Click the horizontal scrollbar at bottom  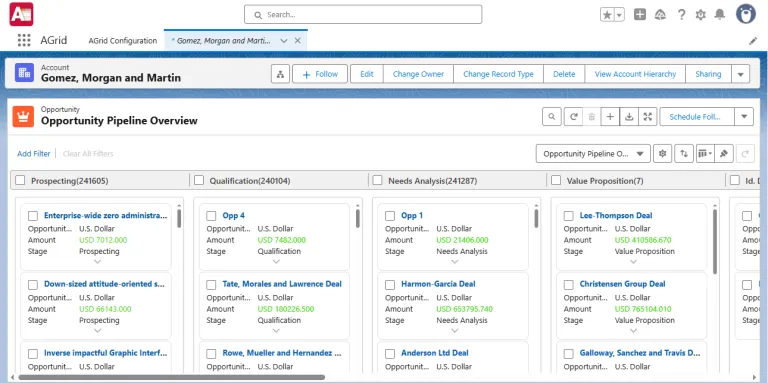[171, 377]
